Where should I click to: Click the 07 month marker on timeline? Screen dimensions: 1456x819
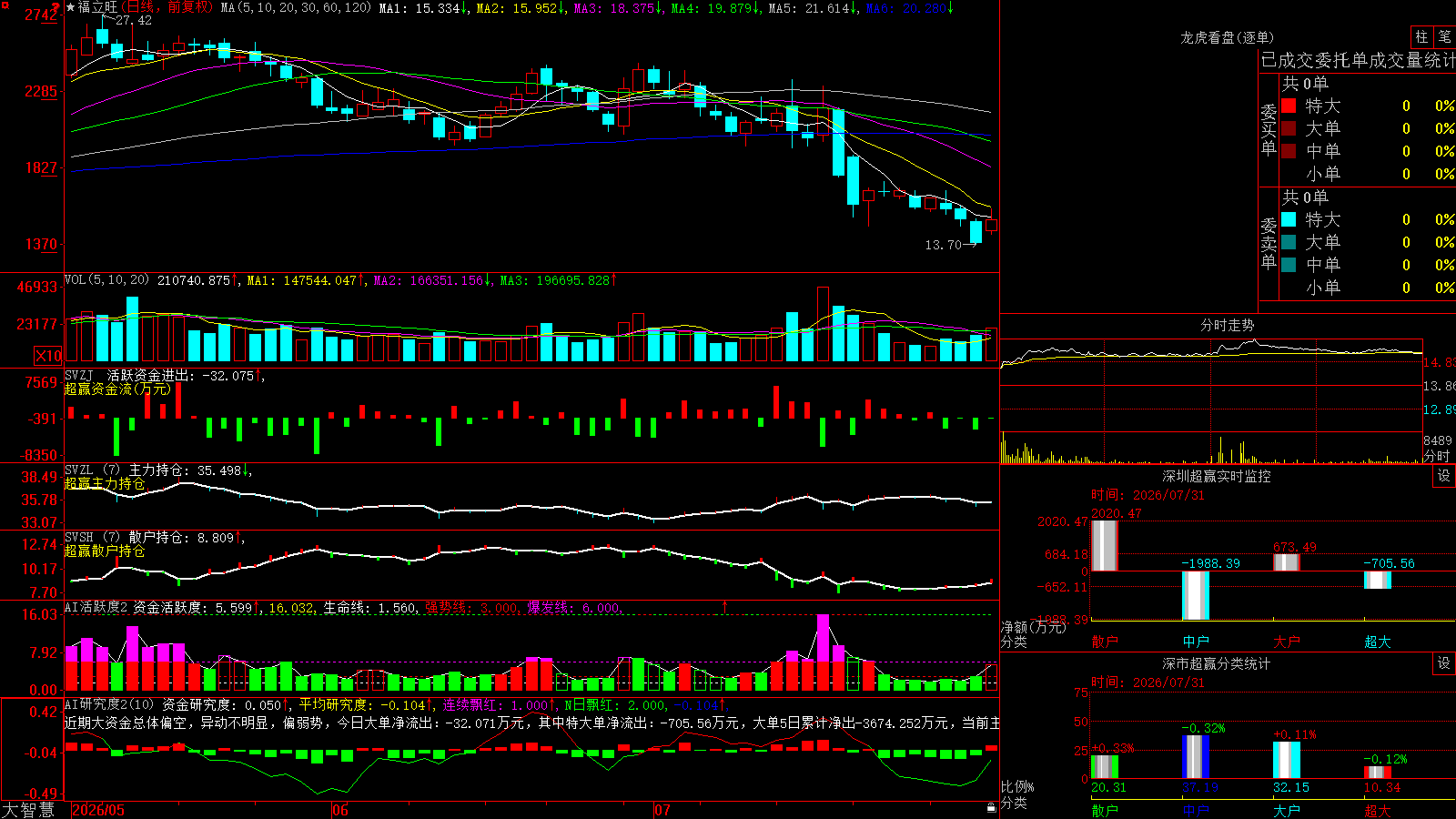click(x=662, y=810)
